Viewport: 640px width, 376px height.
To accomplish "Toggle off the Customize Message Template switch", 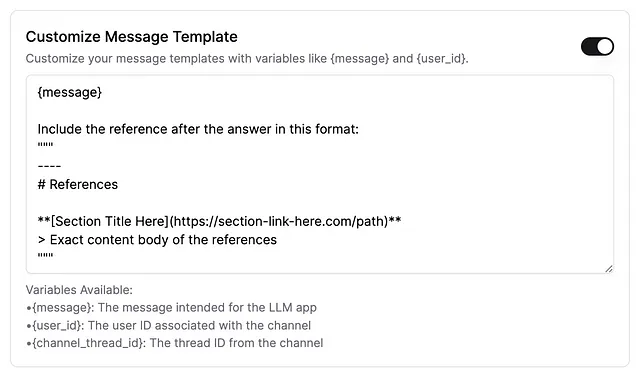I will (x=597, y=47).
